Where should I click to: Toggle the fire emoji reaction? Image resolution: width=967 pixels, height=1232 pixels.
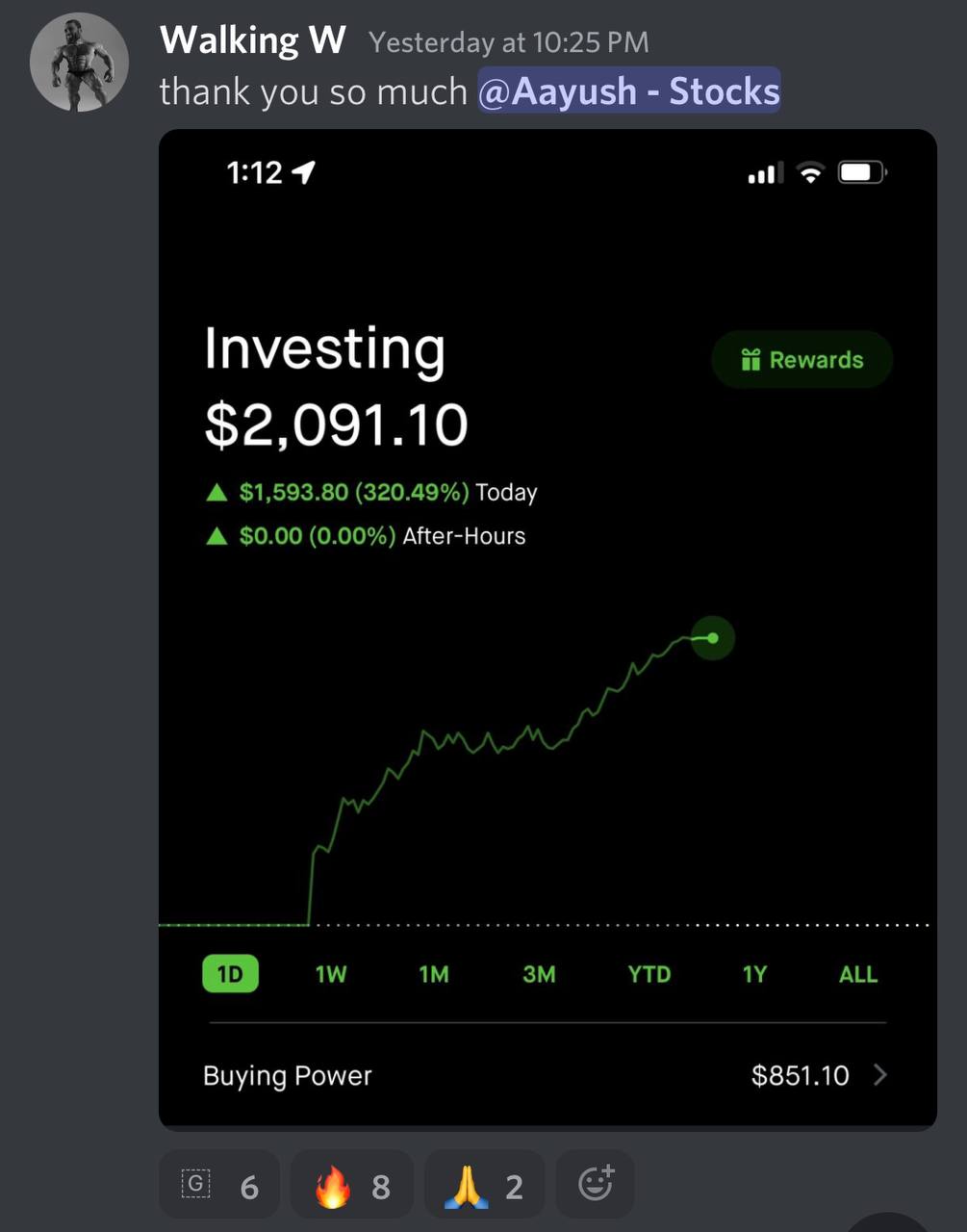point(352,1186)
